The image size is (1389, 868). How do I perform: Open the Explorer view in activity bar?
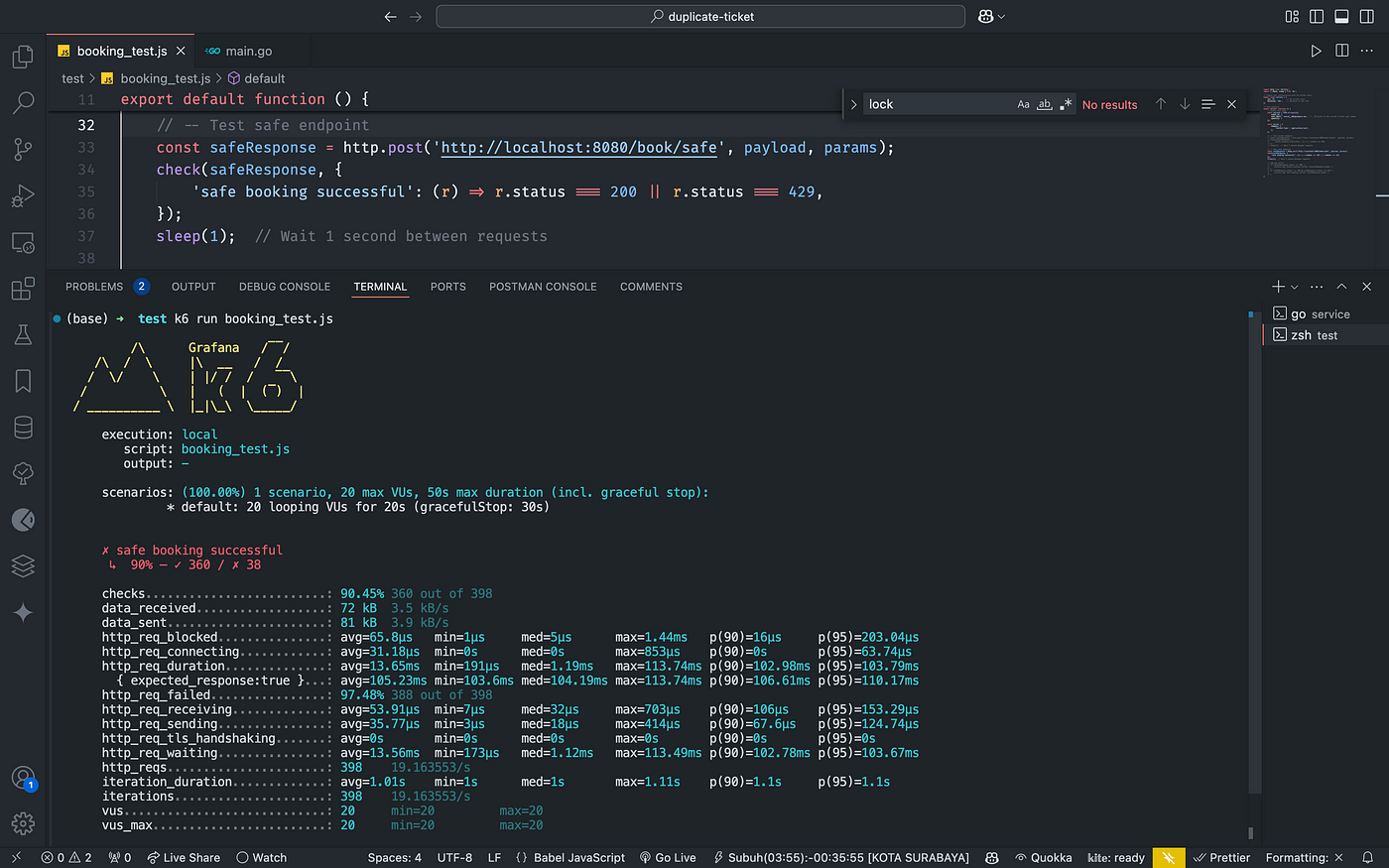(23, 57)
